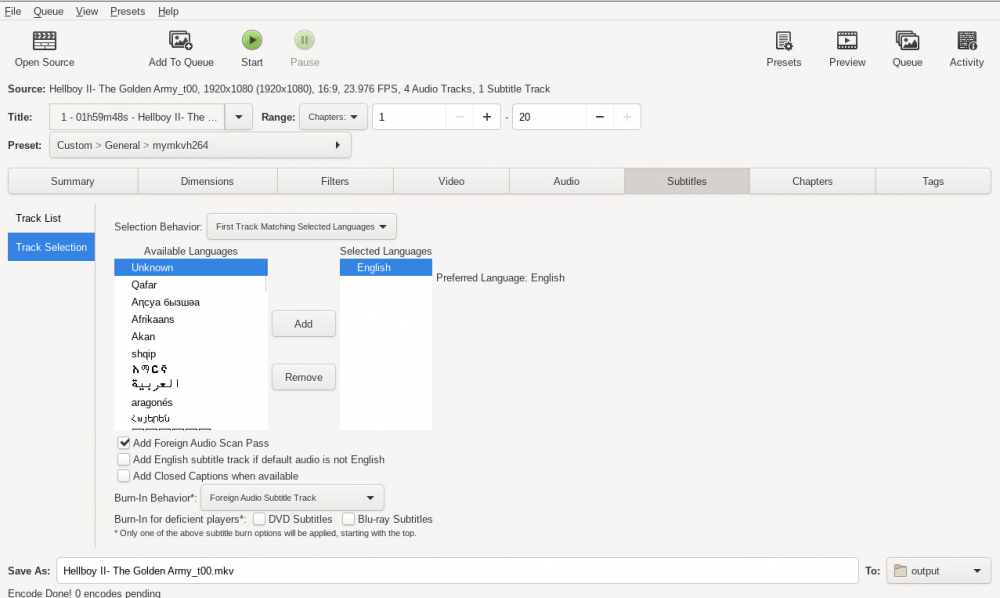Toggle Add Foreign Audio Scan Pass checkbox
Screen dimensions: 1000x598
(x=124, y=442)
